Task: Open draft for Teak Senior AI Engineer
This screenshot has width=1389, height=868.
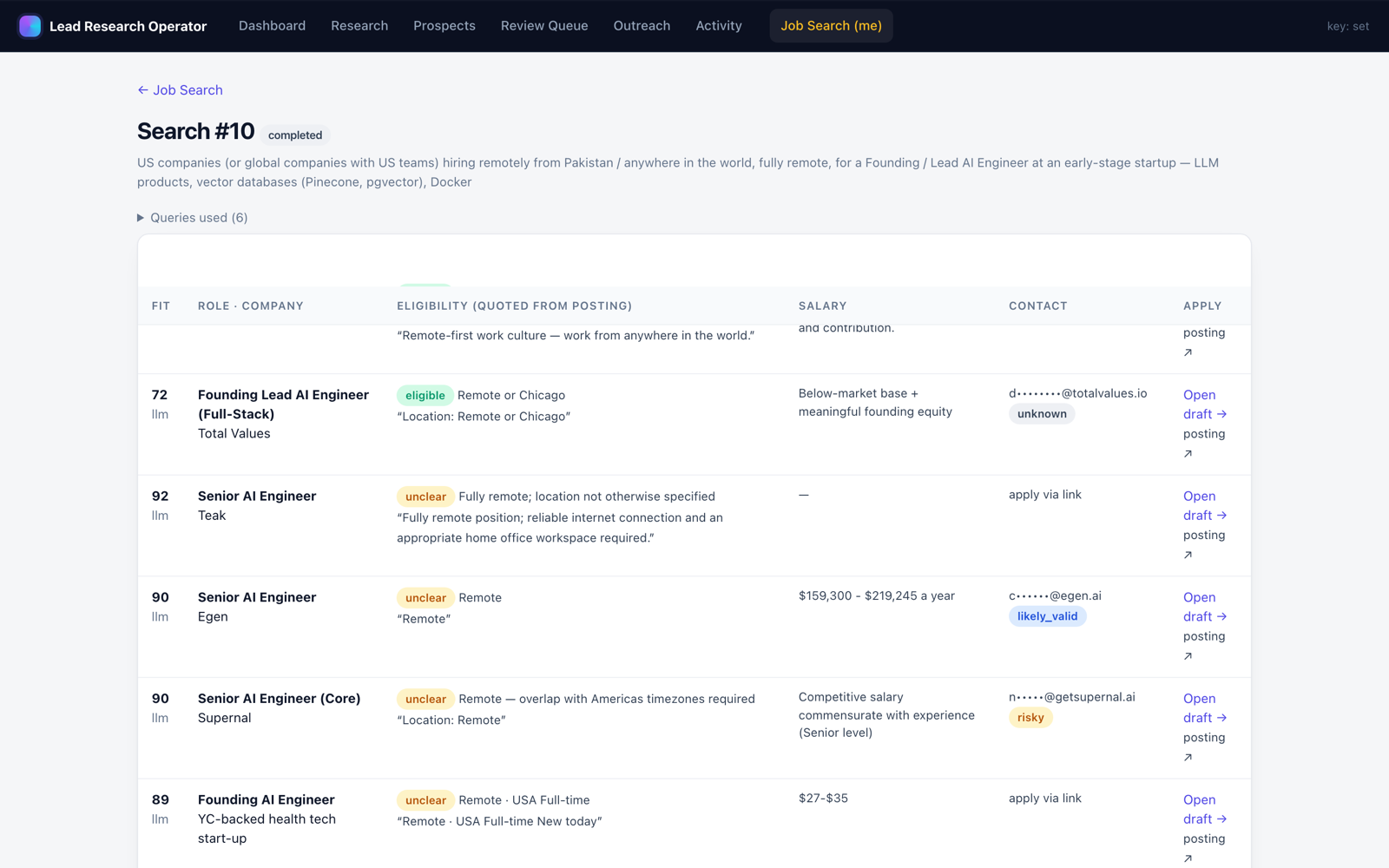Action: (1204, 506)
